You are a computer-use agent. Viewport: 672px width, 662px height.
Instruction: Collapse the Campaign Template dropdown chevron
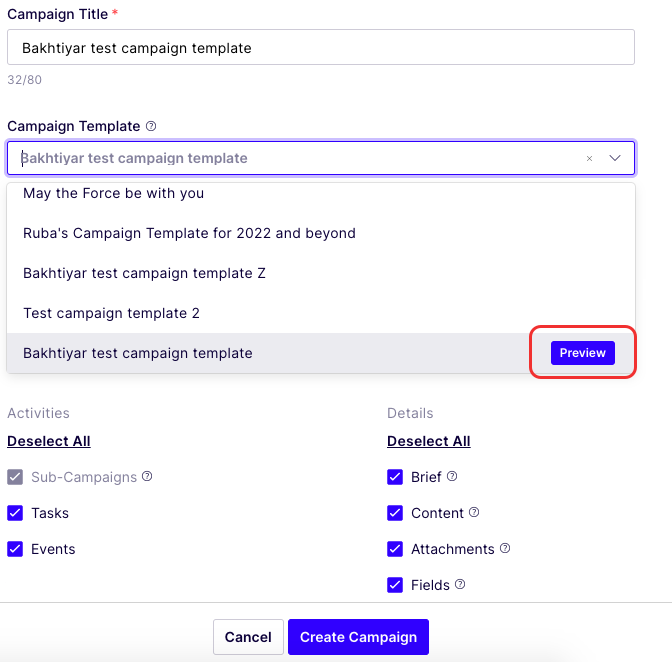pos(615,158)
